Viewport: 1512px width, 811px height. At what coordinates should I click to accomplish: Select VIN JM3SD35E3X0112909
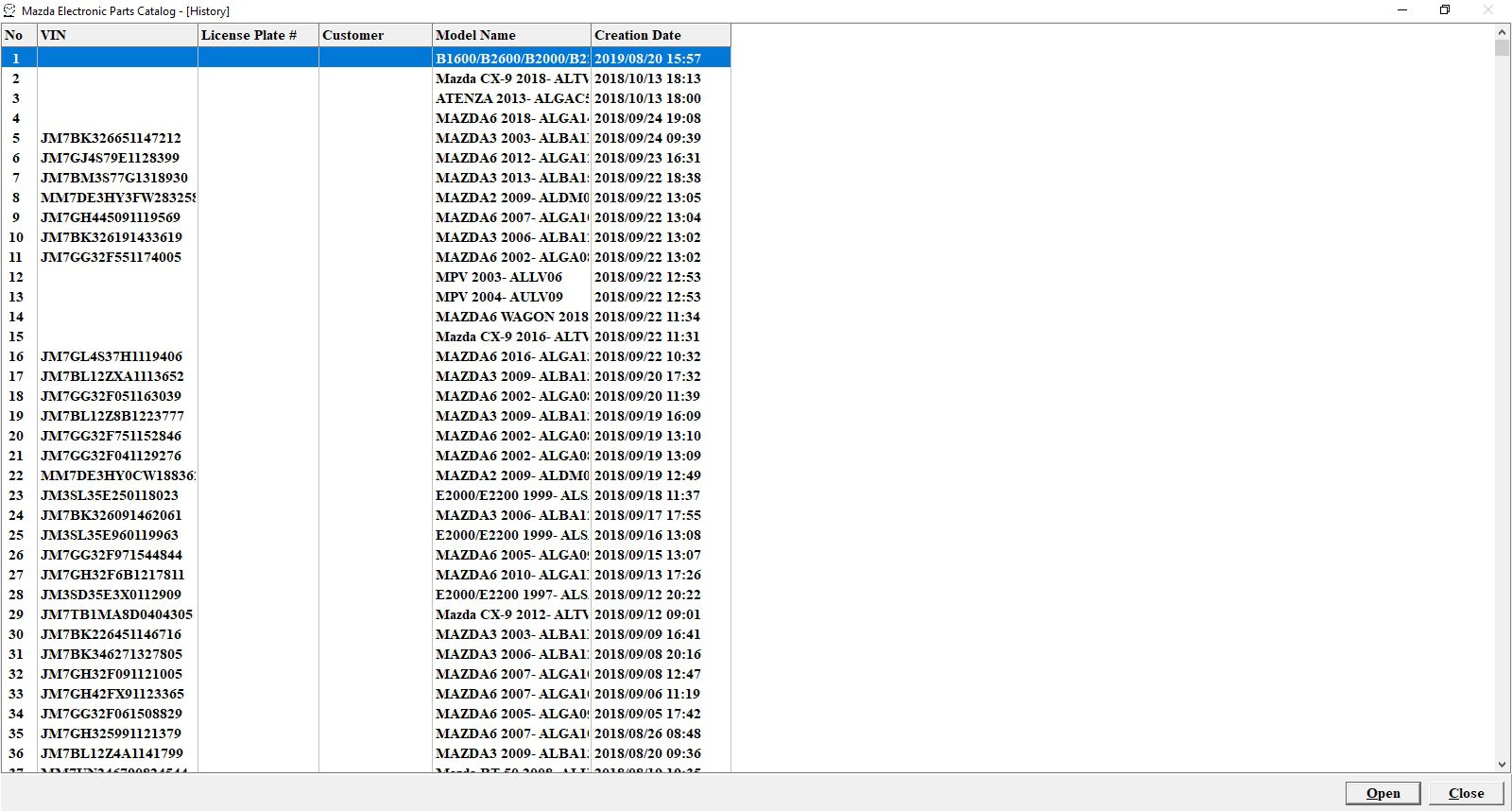(x=111, y=595)
